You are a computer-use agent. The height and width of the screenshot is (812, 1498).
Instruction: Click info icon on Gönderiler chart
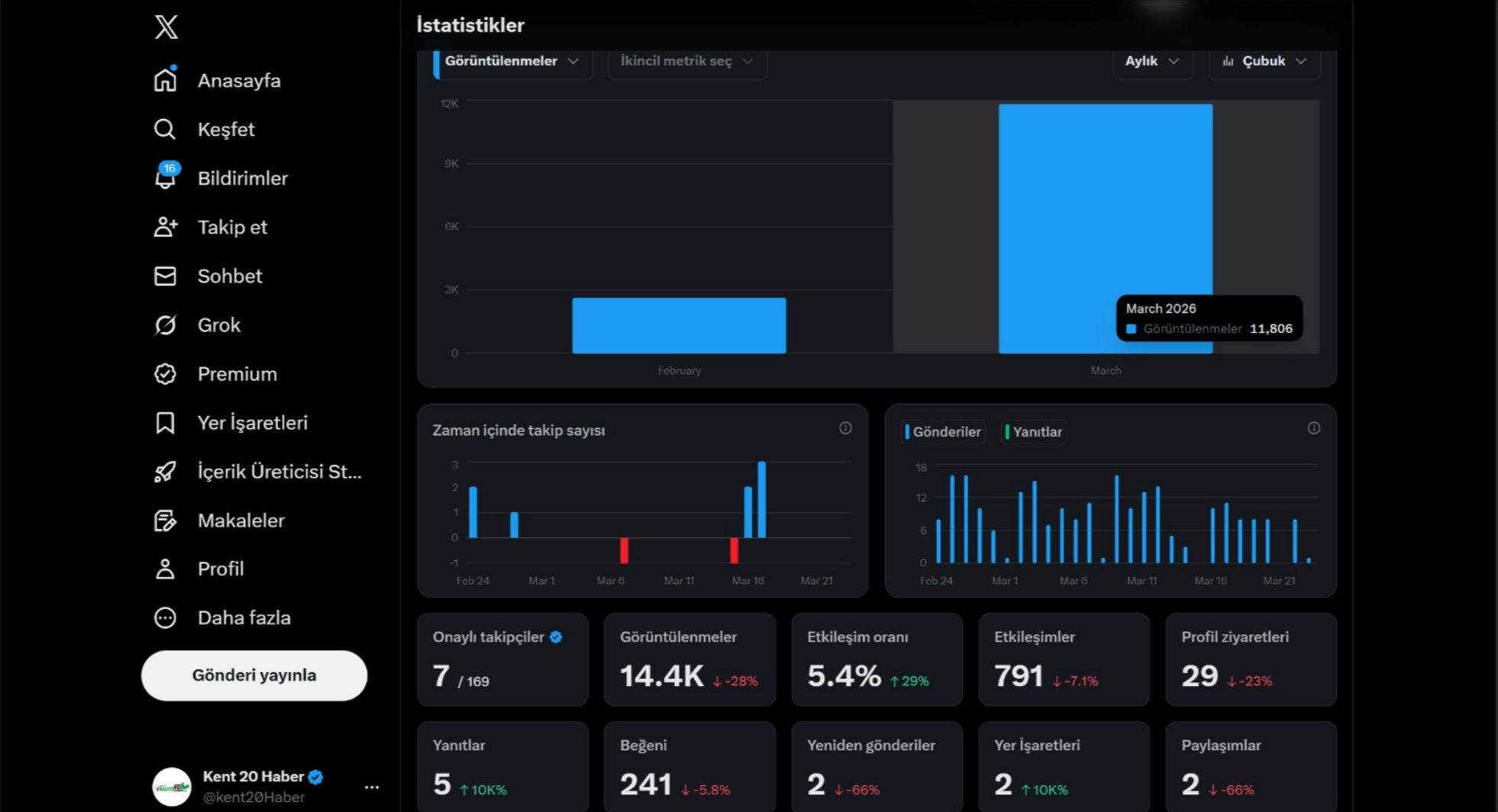coord(1313,428)
